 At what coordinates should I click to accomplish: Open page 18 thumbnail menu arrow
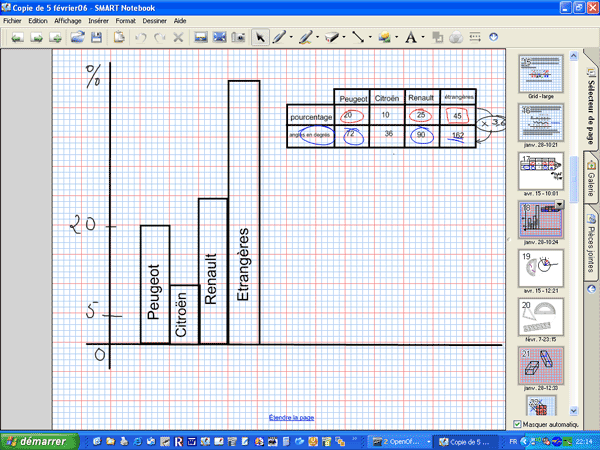(559, 204)
